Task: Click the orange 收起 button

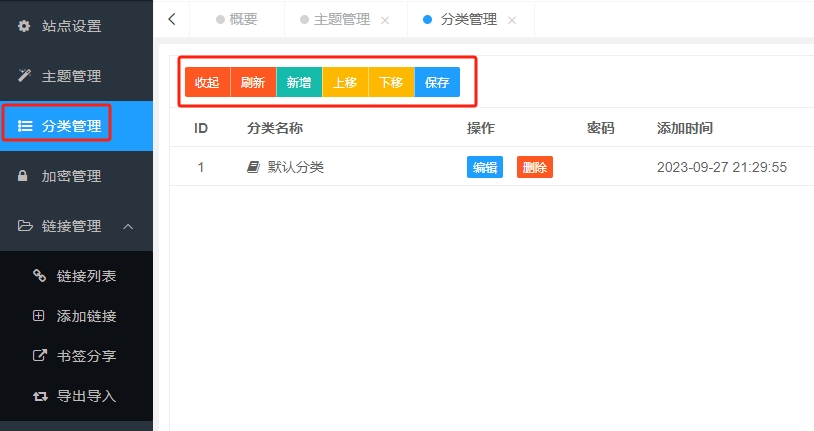Action: pos(208,82)
